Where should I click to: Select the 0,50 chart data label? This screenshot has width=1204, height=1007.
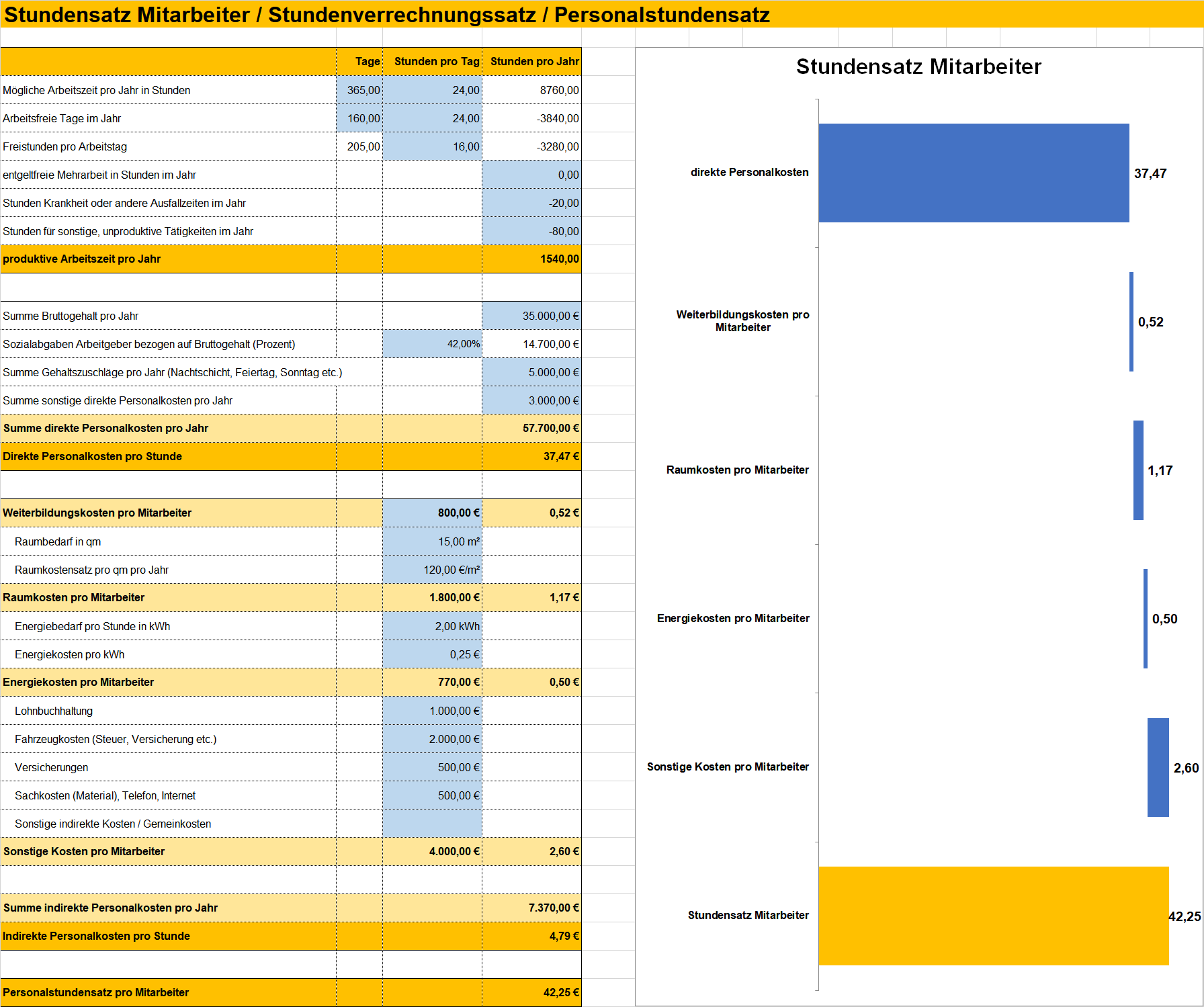pos(1164,619)
